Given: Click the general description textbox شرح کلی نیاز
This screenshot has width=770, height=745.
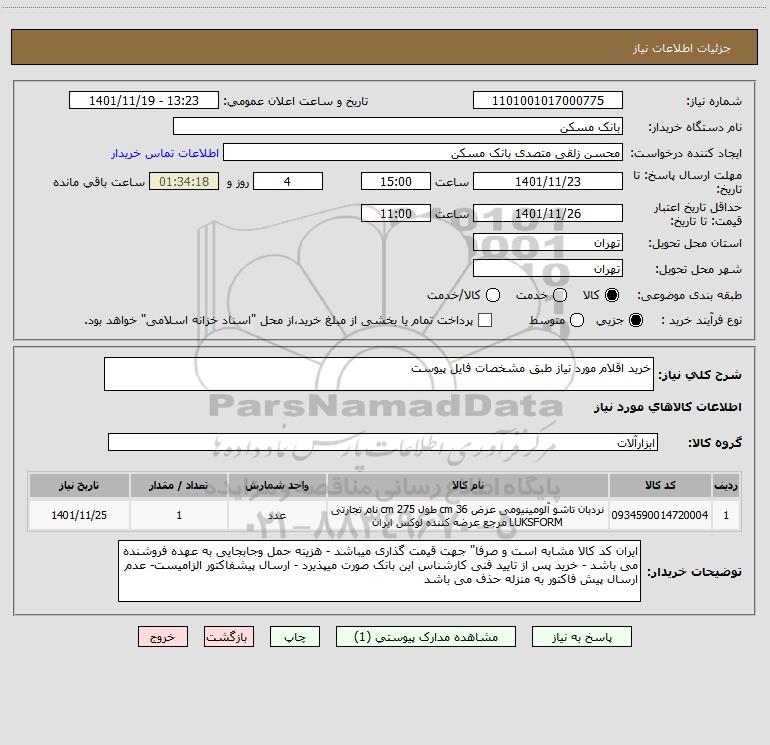Looking at the screenshot, I should tap(379, 374).
